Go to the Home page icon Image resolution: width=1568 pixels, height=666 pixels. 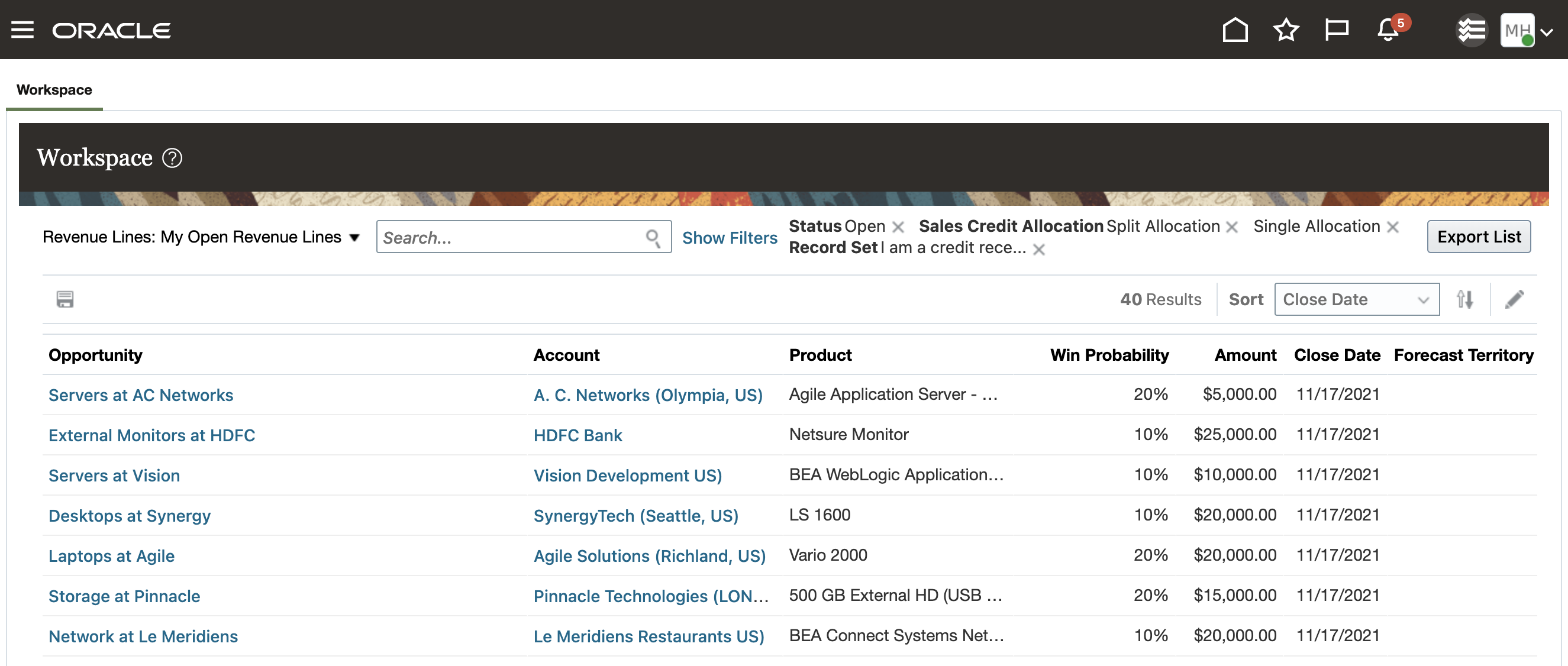point(1234,30)
